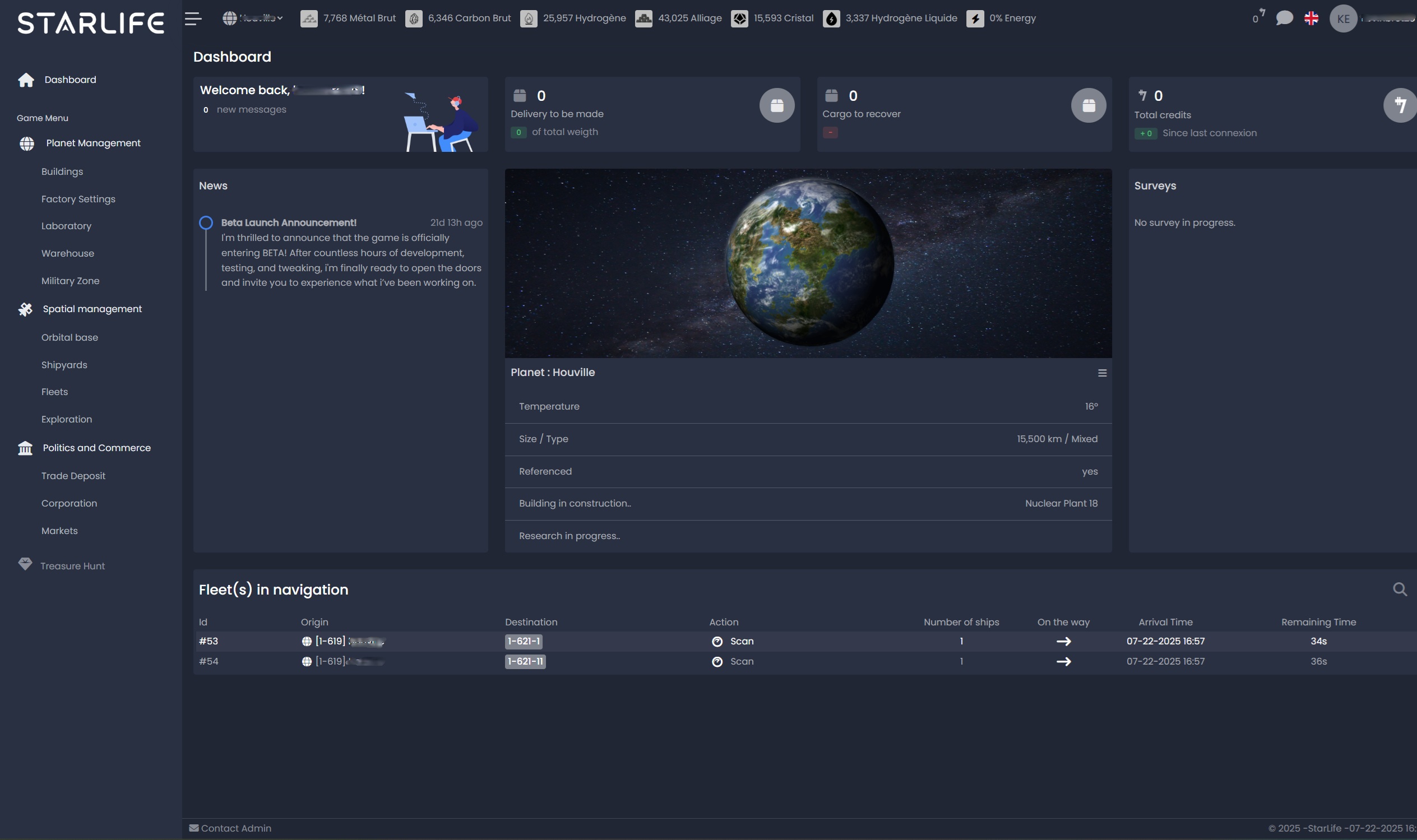Screen dimensions: 1417x840
Task: Click the STARLIFE logo
Action: pyautogui.click(x=91, y=23)
